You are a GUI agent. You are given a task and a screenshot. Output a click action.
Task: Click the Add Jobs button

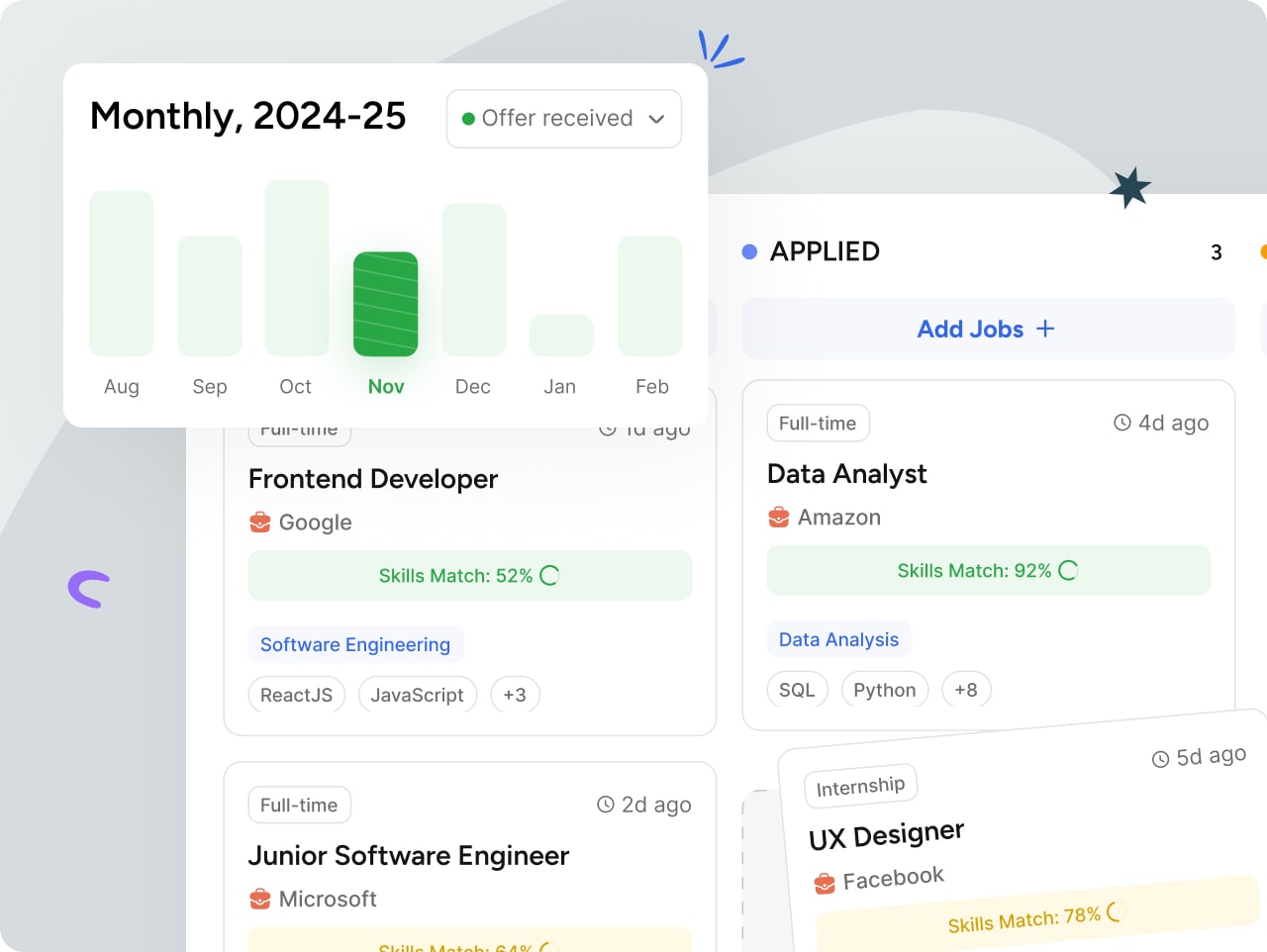(987, 328)
